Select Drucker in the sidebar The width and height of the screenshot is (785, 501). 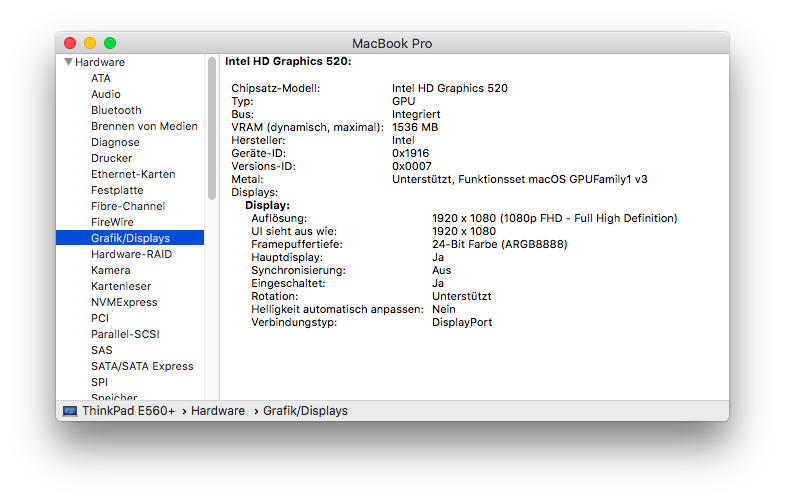point(111,159)
